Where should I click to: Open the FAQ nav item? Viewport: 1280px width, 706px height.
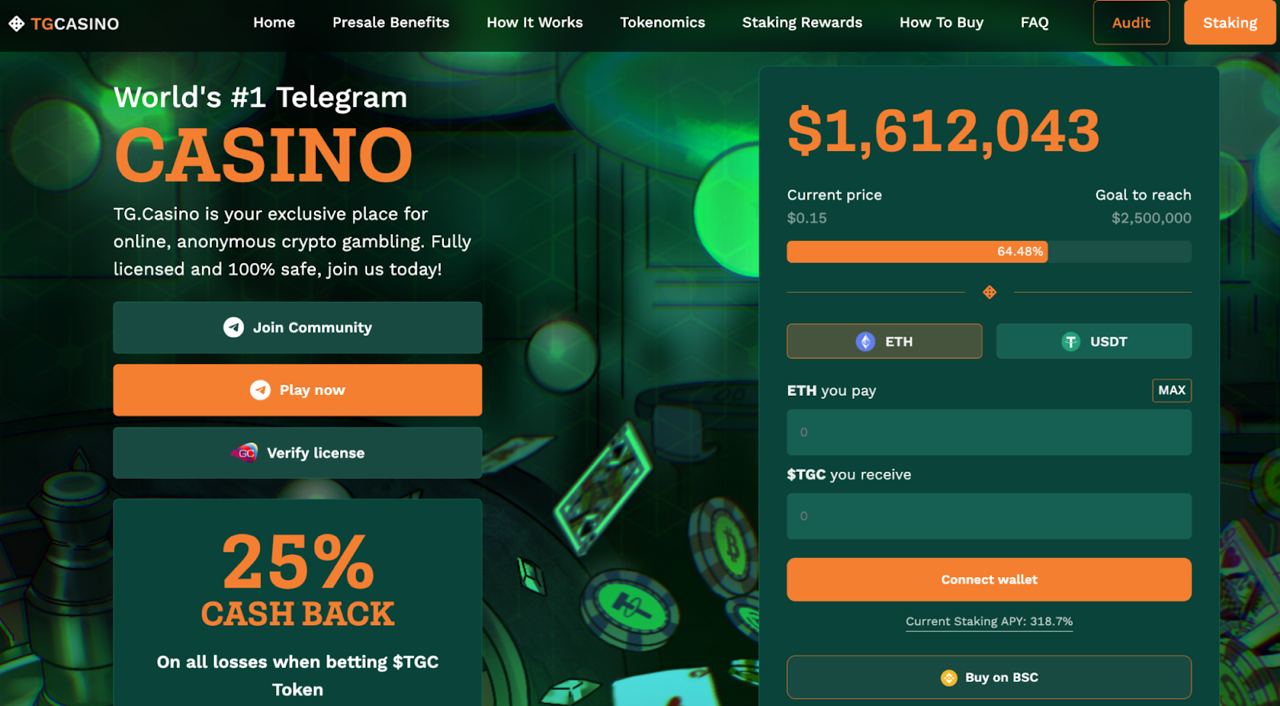(x=1034, y=22)
